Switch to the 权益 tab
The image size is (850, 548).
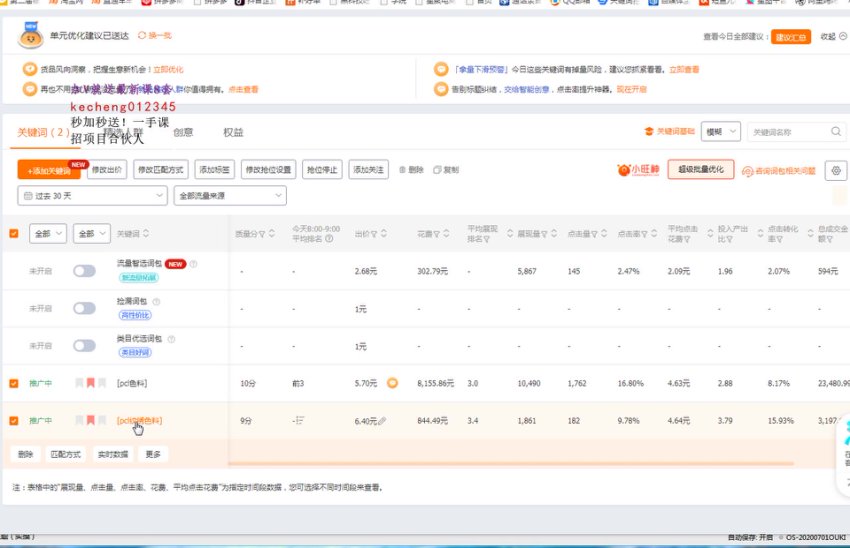pyautogui.click(x=233, y=132)
